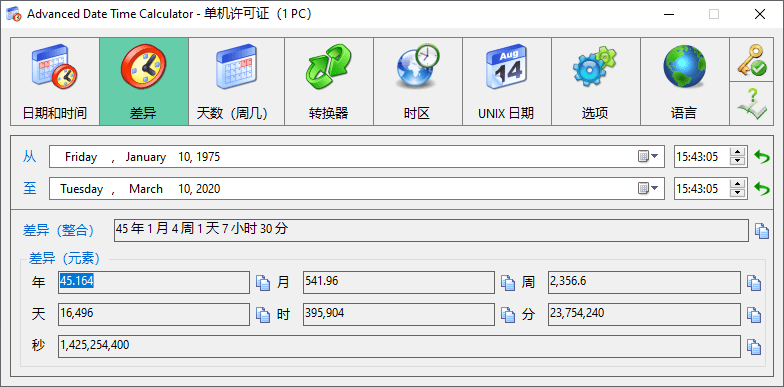Click the 差异（整合）label
Viewport: 784px width, 387px height.
(58, 230)
